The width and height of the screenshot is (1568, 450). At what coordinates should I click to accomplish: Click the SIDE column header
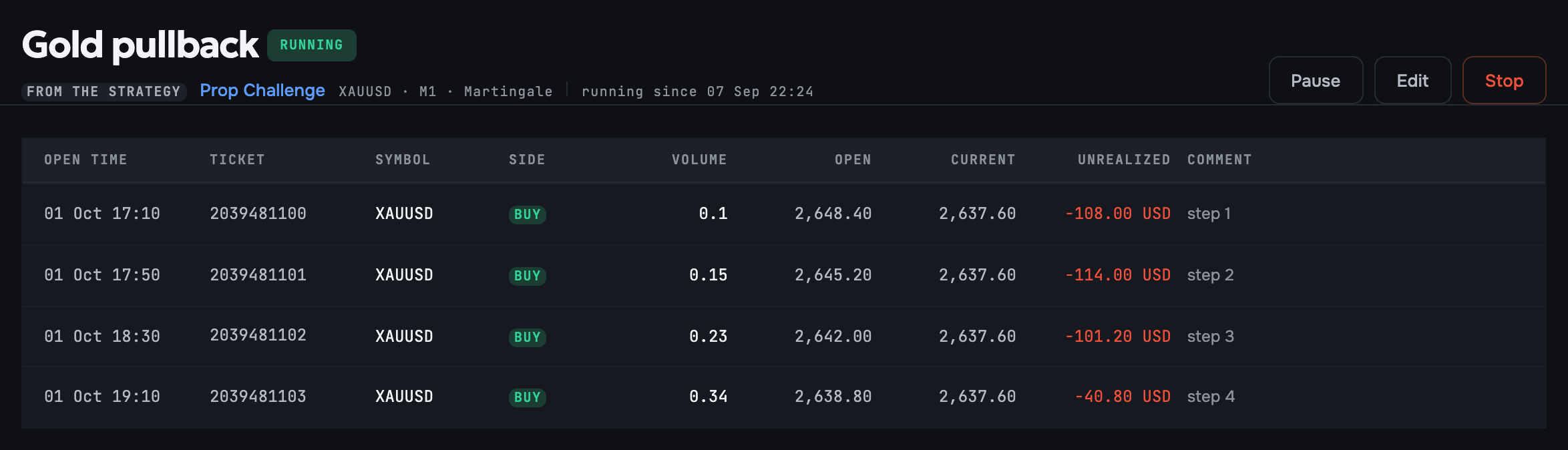pyautogui.click(x=527, y=160)
